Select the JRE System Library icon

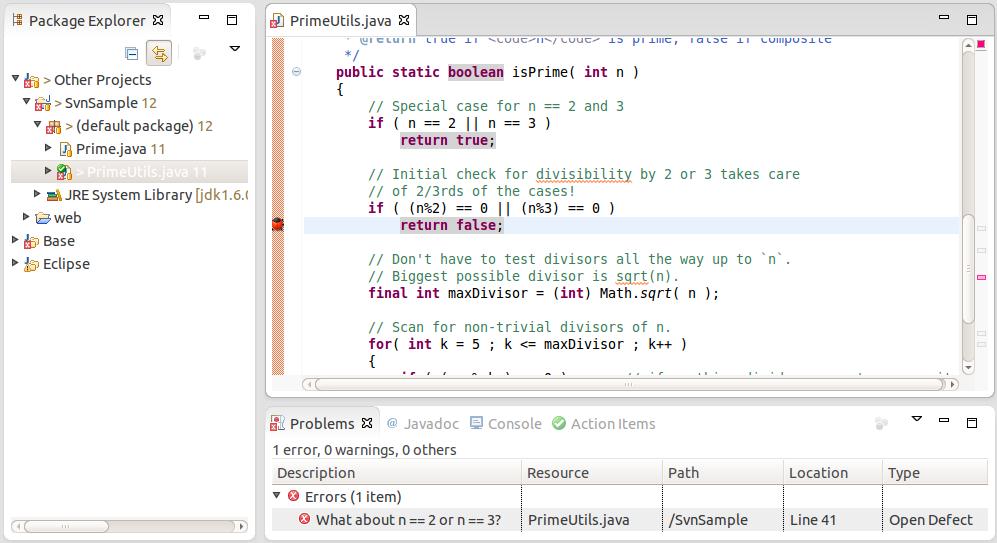pos(54,195)
